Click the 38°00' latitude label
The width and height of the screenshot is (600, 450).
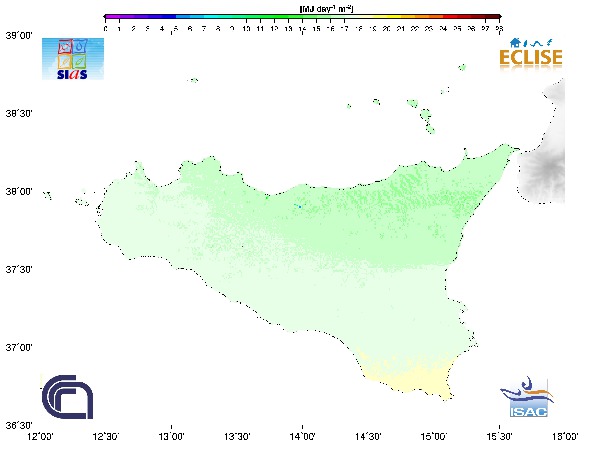tap(19, 191)
